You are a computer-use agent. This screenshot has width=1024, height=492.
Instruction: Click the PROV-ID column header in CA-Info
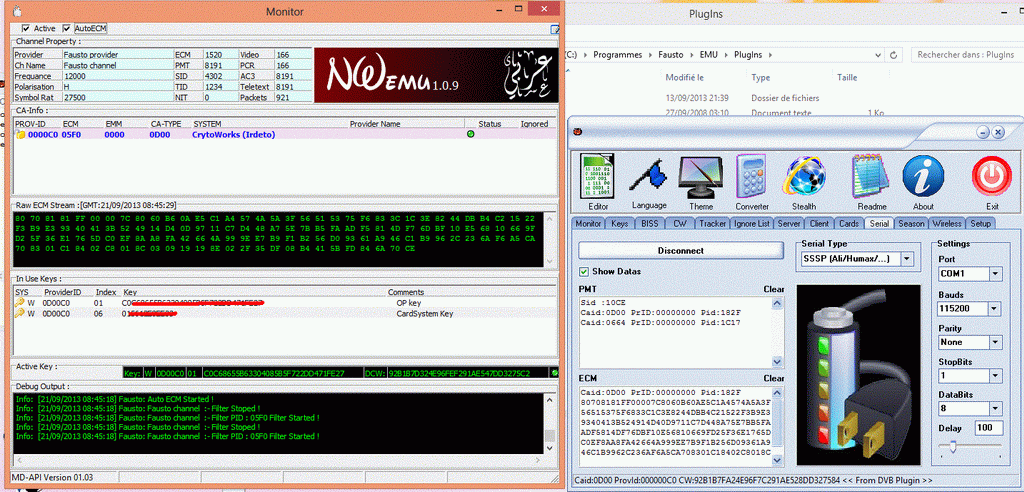coord(30,123)
